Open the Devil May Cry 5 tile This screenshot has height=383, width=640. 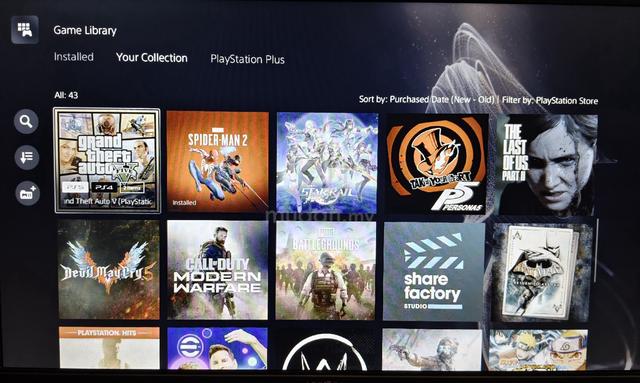point(109,269)
